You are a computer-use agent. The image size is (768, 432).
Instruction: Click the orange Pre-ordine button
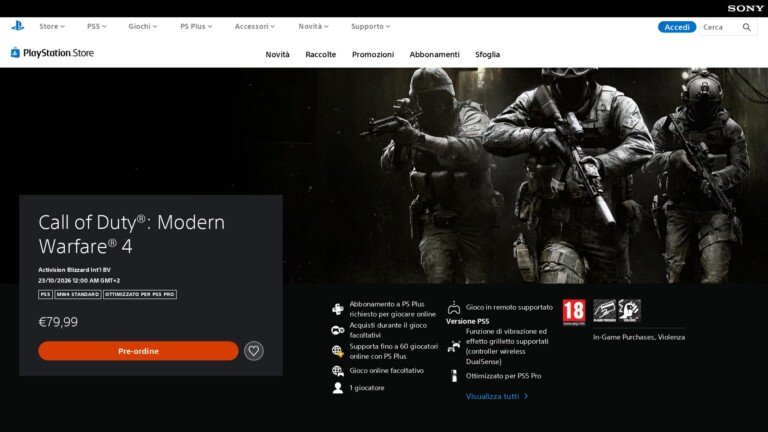click(x=138, y=351)
